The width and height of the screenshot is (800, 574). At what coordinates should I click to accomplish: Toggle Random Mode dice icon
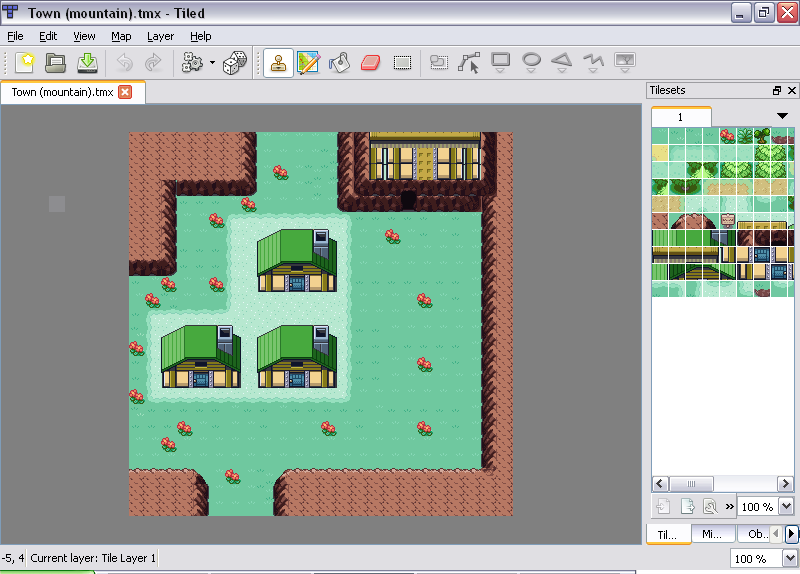pos(235,63)
